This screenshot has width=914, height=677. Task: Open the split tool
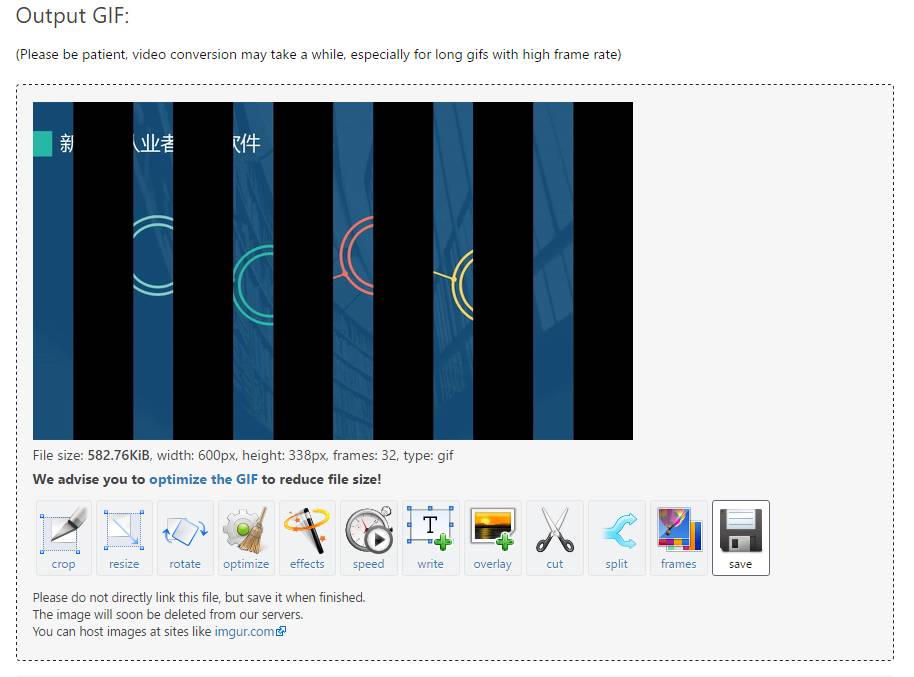tap(617, 537)
